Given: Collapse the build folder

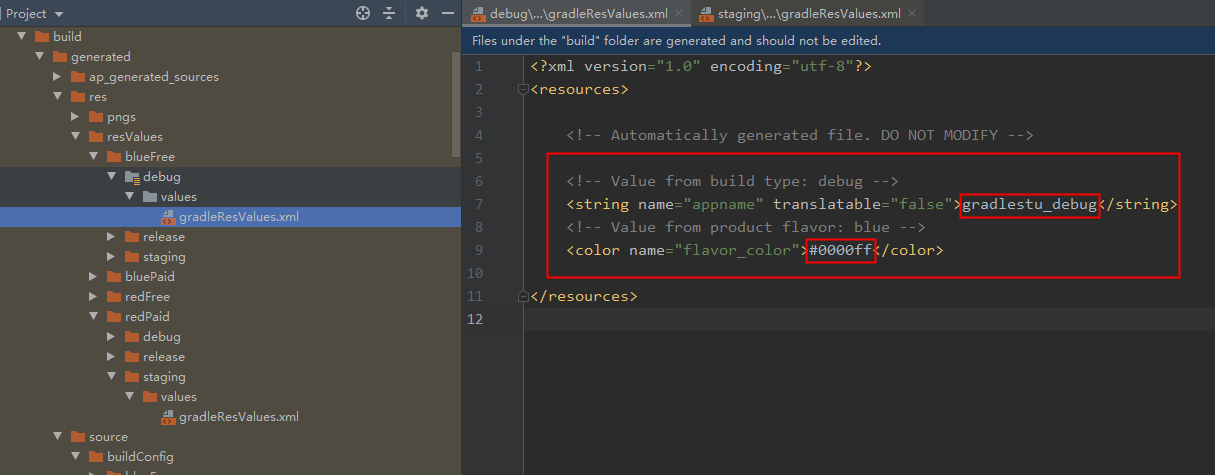Looking at the screenshot, I should tap(23, 37).
